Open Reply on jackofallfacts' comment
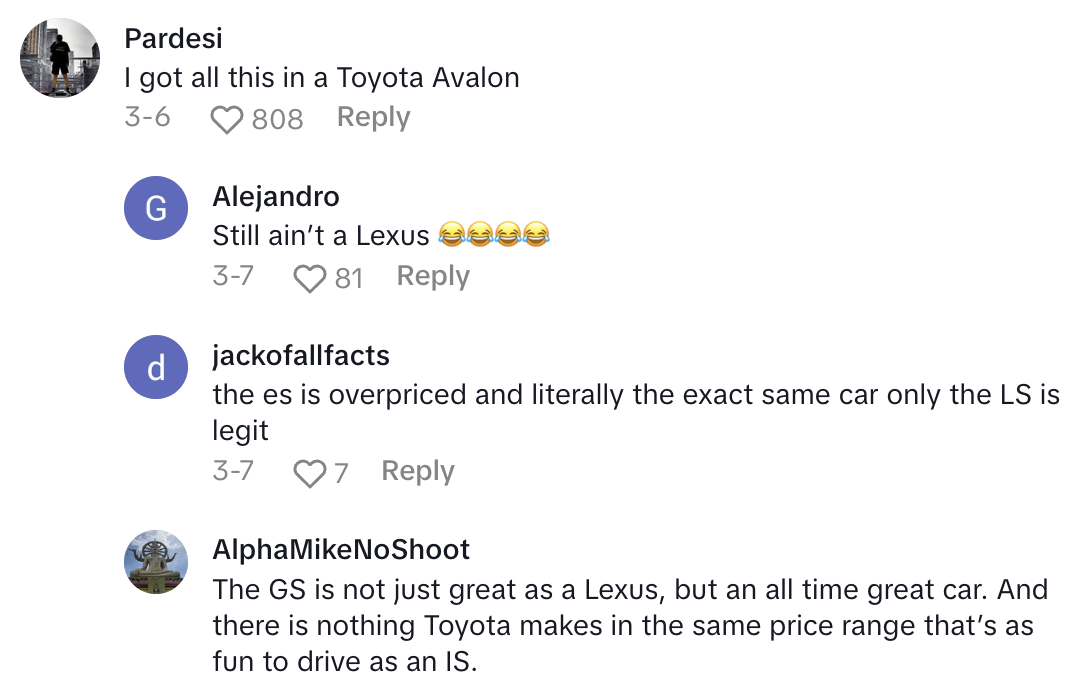This screenshot has height=684, width=1090. point(417,471)
